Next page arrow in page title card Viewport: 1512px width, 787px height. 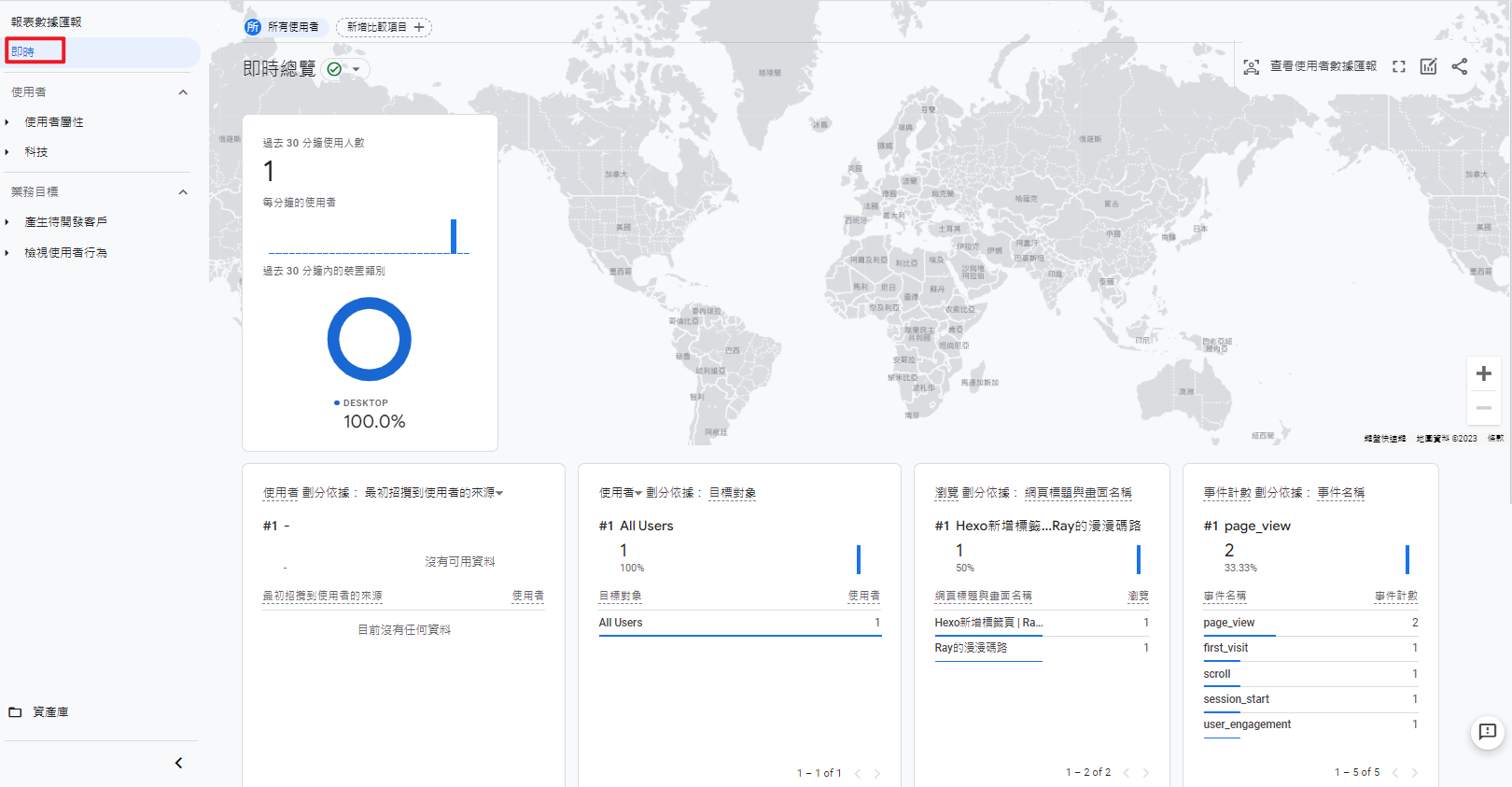click(x=1146, y=773)
